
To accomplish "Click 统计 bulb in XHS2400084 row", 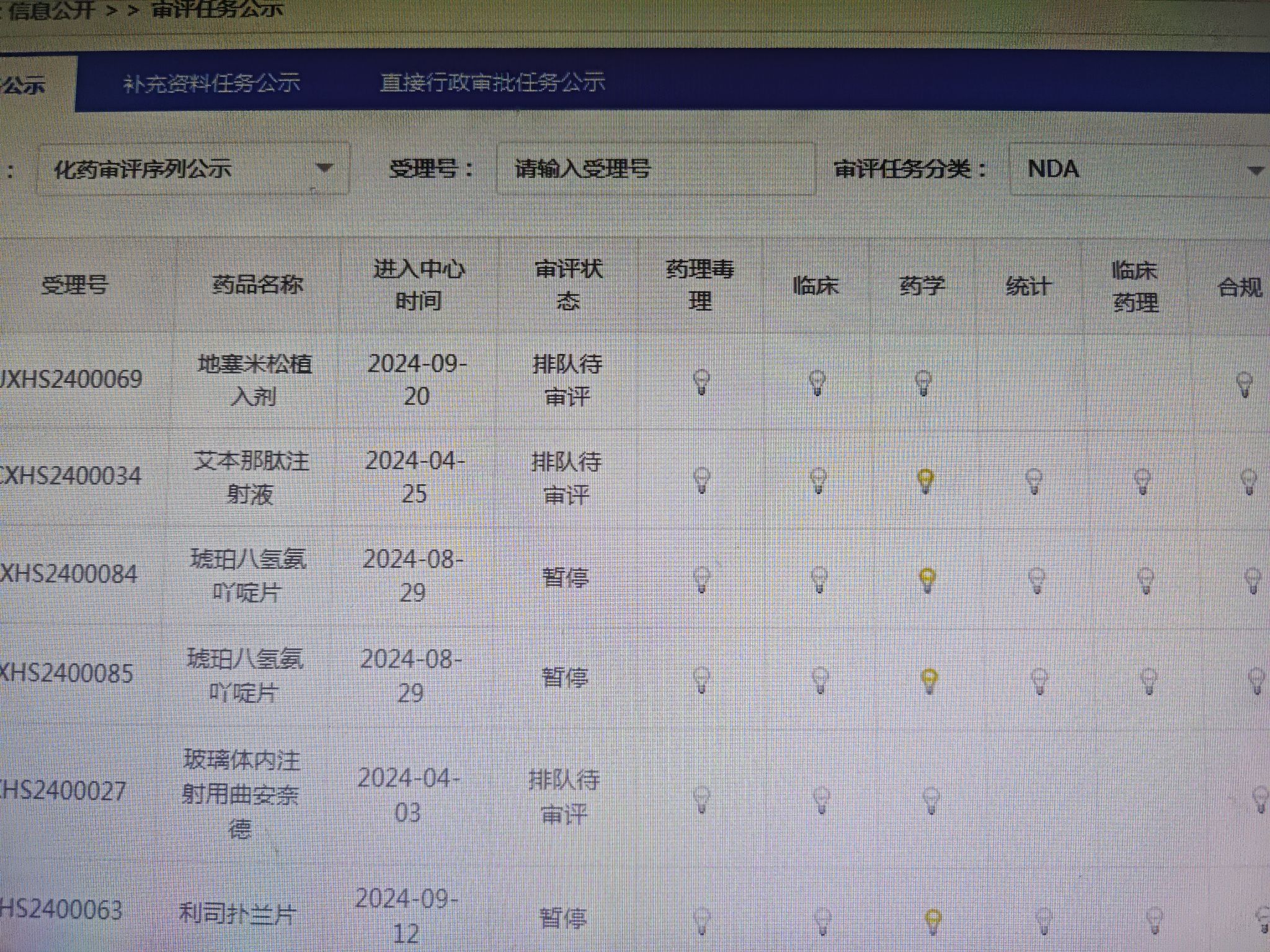I will [1037, 581].
